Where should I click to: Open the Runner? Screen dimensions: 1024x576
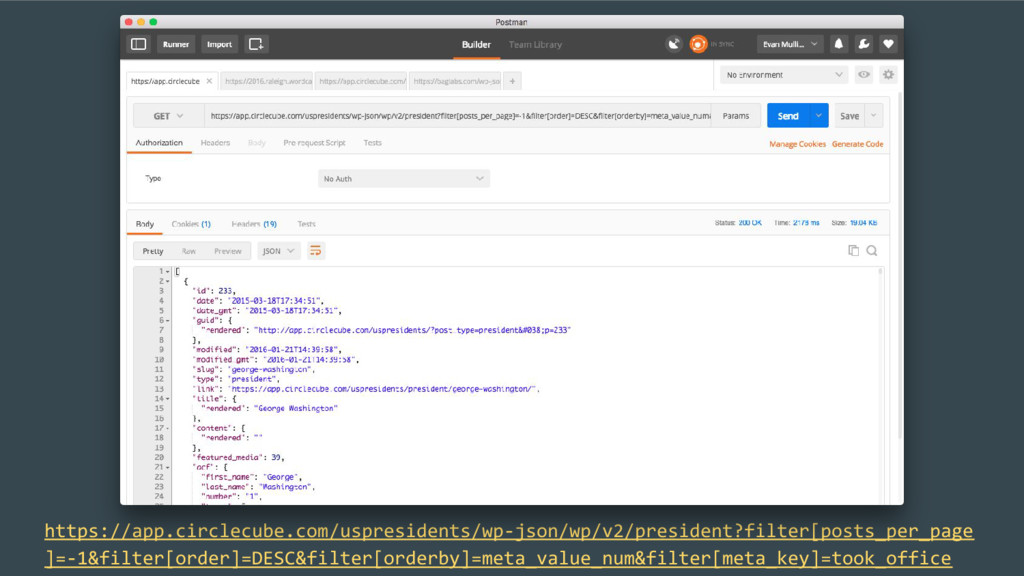click(176, 44)
